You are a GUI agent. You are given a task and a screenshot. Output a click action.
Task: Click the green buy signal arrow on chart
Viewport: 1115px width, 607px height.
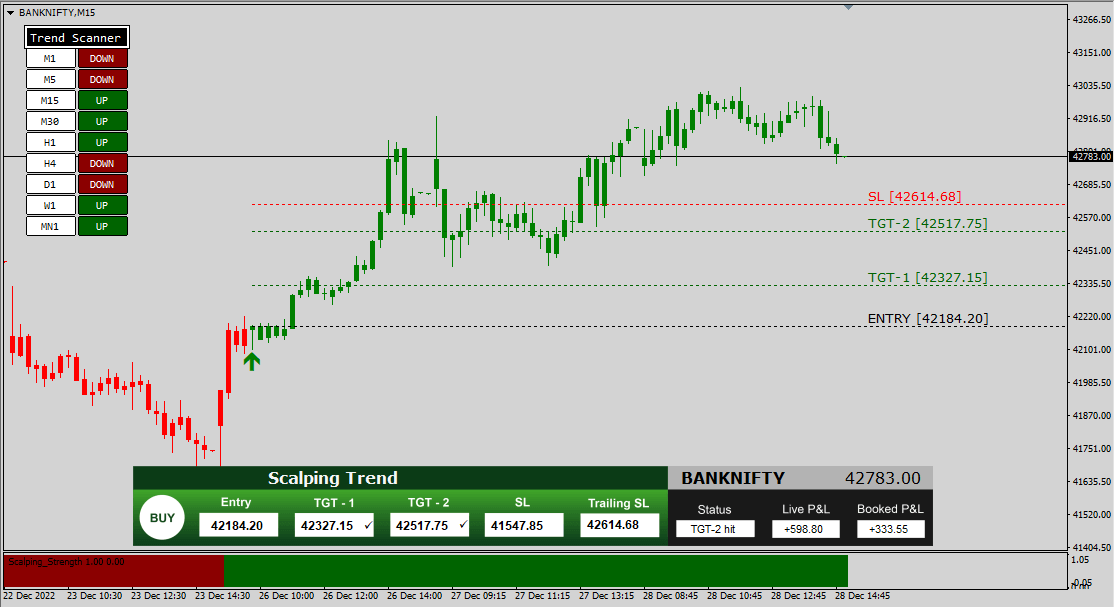click(x=252, y=362)
